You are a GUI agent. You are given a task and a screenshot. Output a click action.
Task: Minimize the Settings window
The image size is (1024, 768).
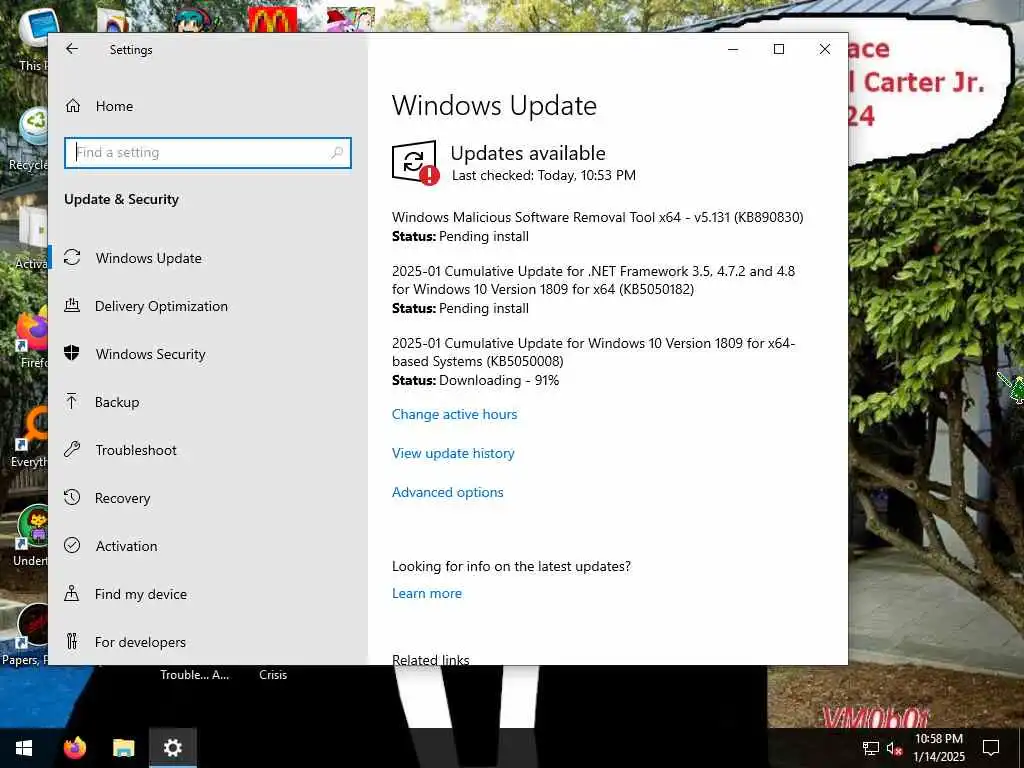pyautogui.click(x=733, y=49)
